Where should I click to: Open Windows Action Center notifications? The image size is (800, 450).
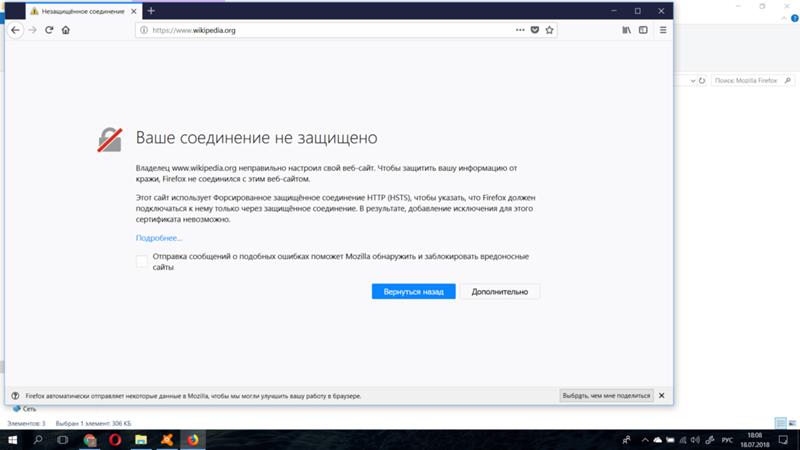click(x=784, y=440)
